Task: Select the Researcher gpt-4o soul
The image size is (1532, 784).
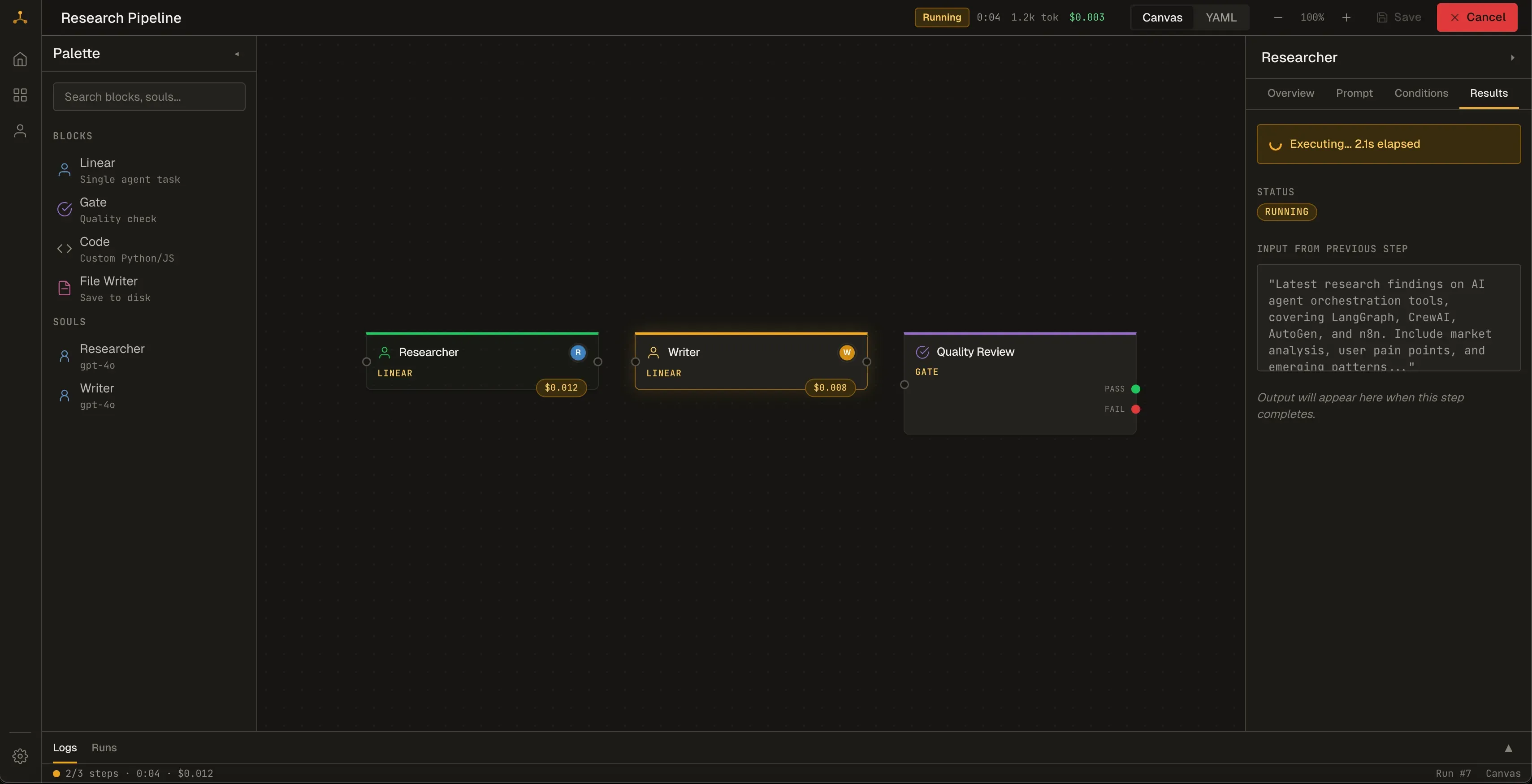Action: (x=113, y=356)
